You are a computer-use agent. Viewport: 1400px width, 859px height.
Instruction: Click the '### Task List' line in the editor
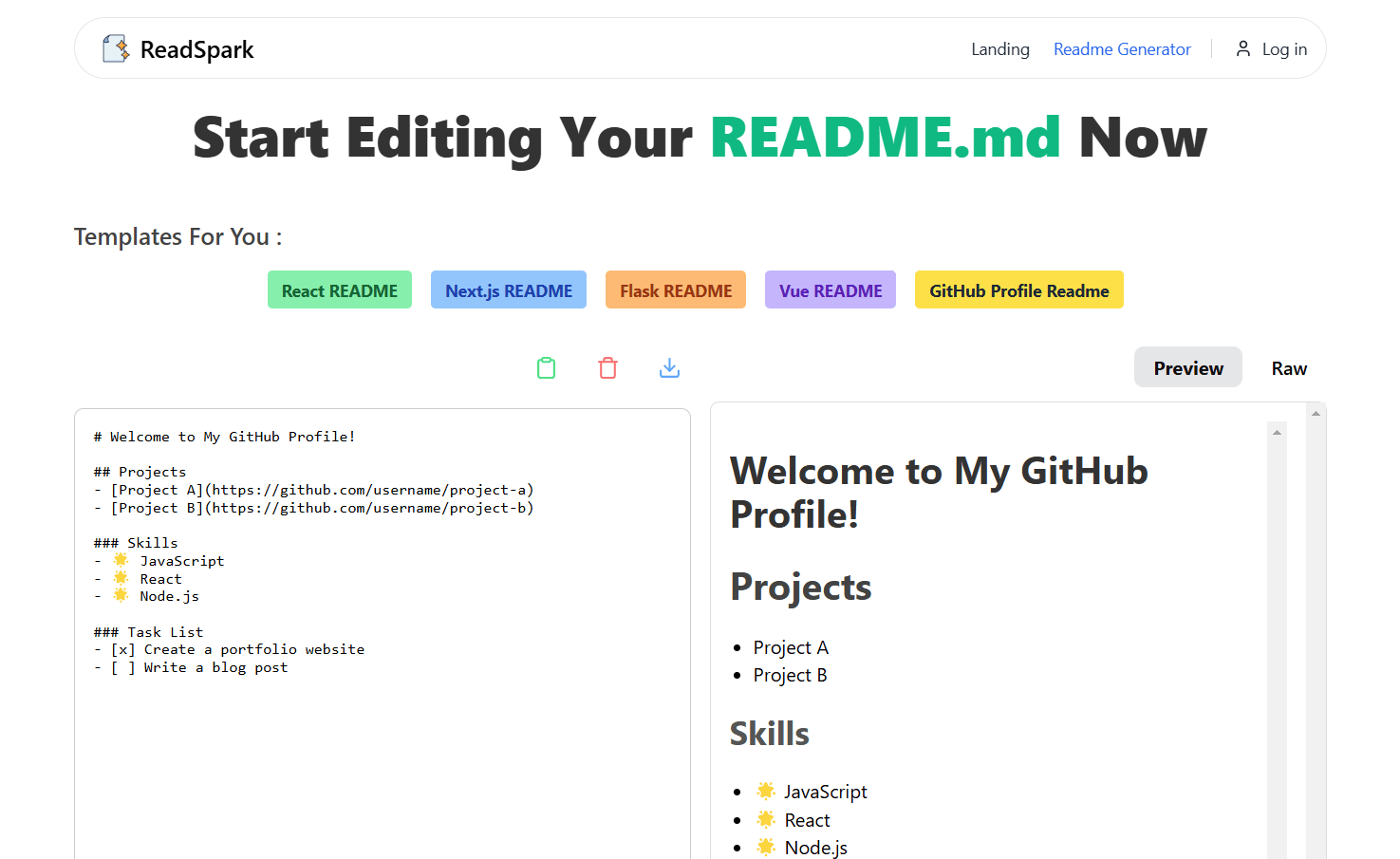tap(148, 632)
